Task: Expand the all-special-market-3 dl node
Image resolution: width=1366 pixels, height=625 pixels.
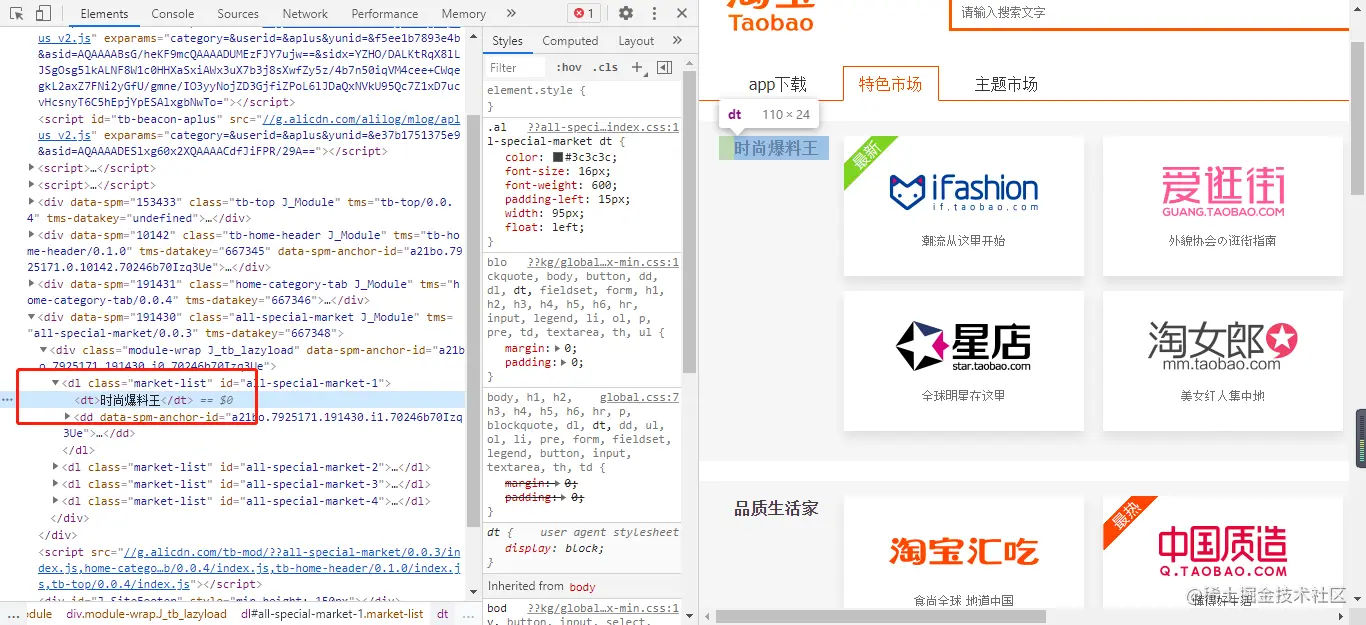Action: tap(56, 484)
